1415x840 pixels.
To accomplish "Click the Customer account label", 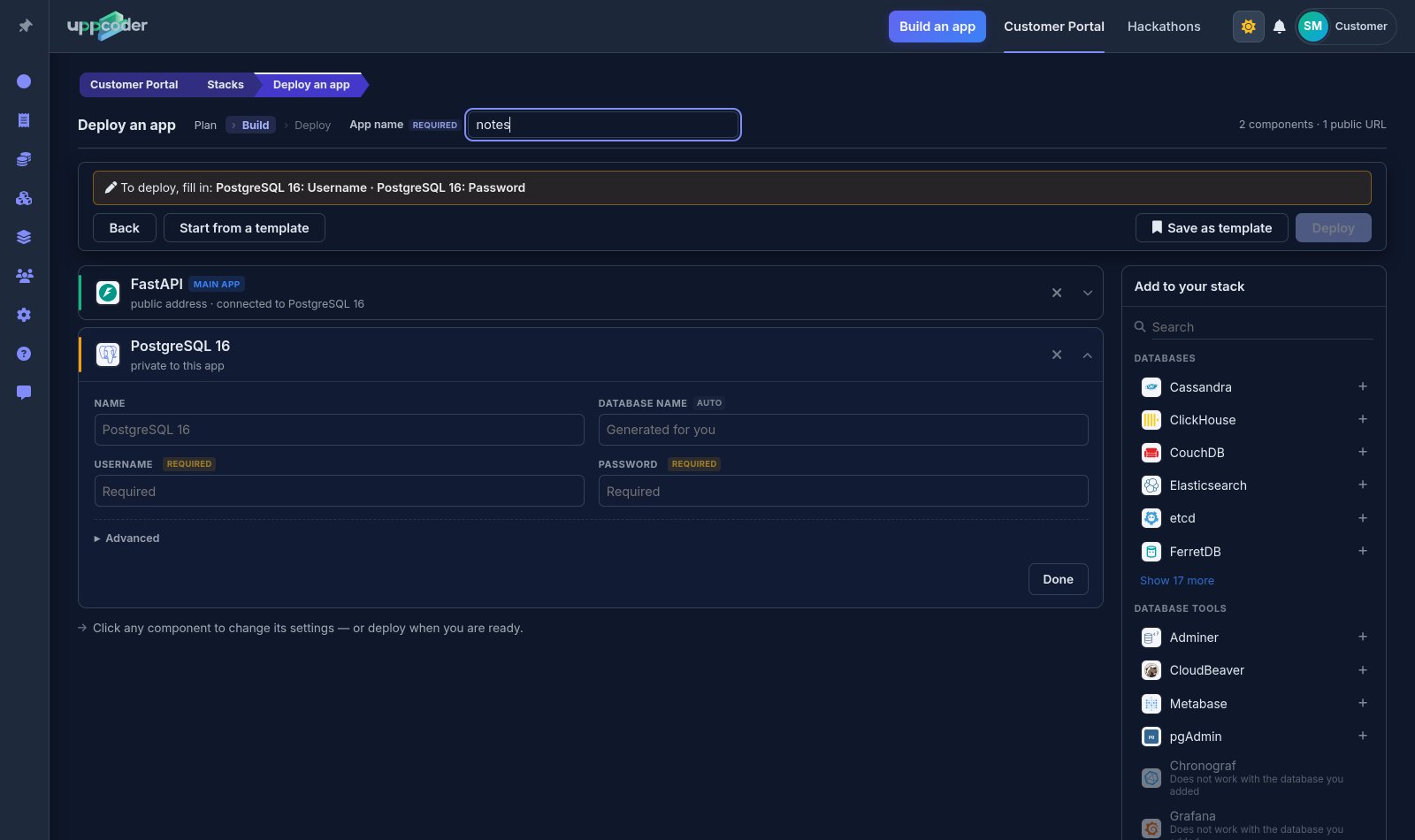I will [1360, 27].
